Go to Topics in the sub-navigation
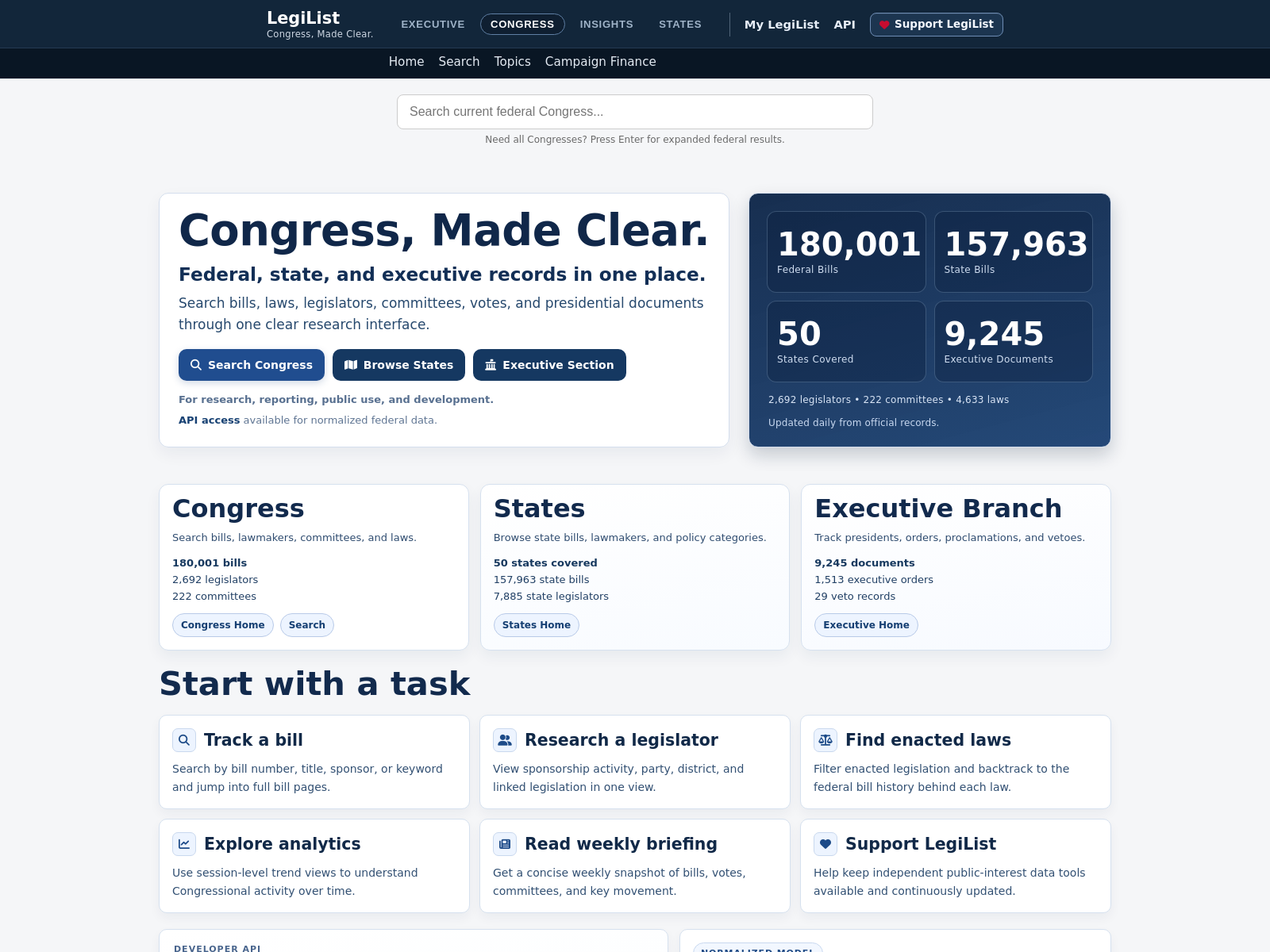 pyautogui.click(x=513, y=62)
